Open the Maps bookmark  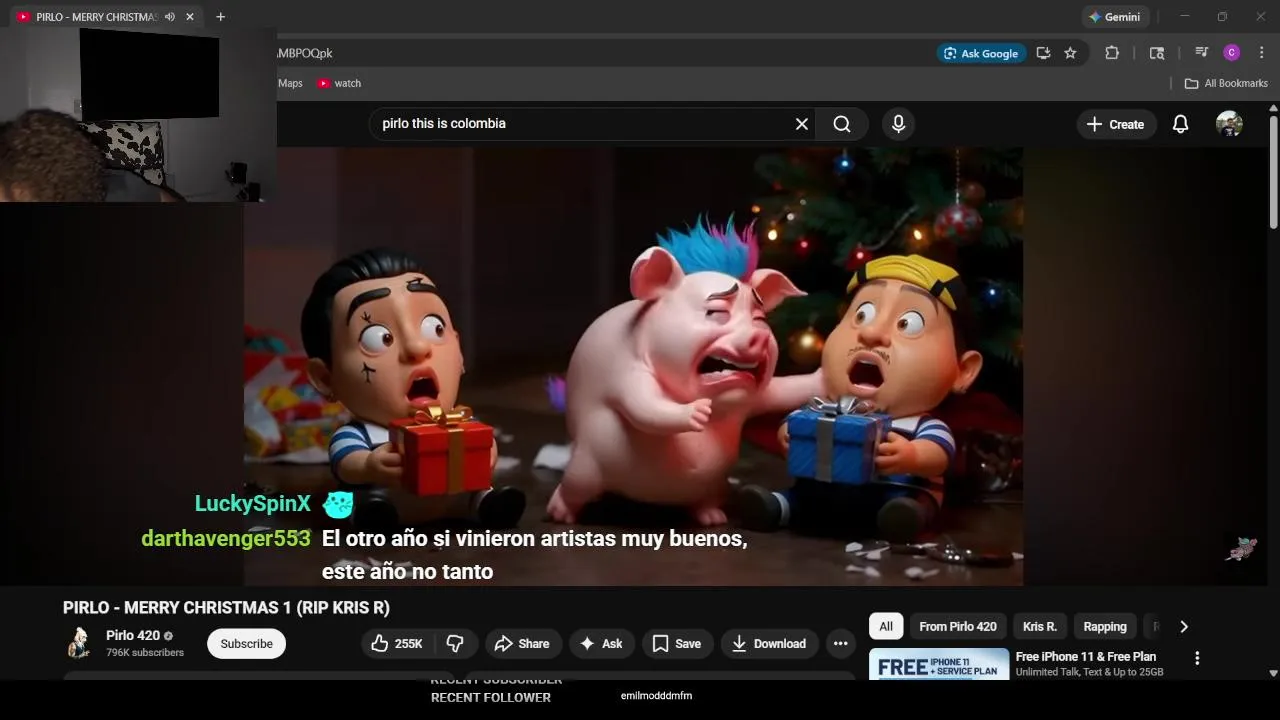coord(290,83)
